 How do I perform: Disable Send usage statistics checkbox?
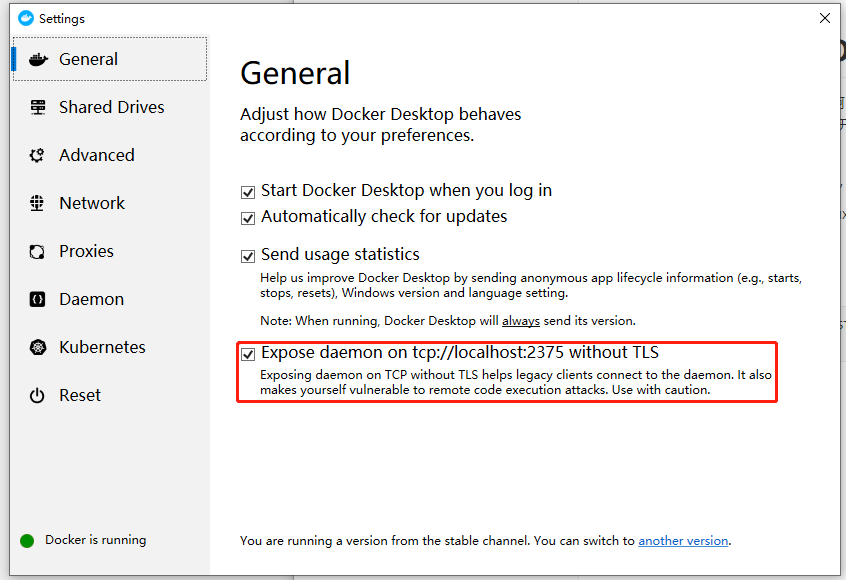(x=248, y=256)
